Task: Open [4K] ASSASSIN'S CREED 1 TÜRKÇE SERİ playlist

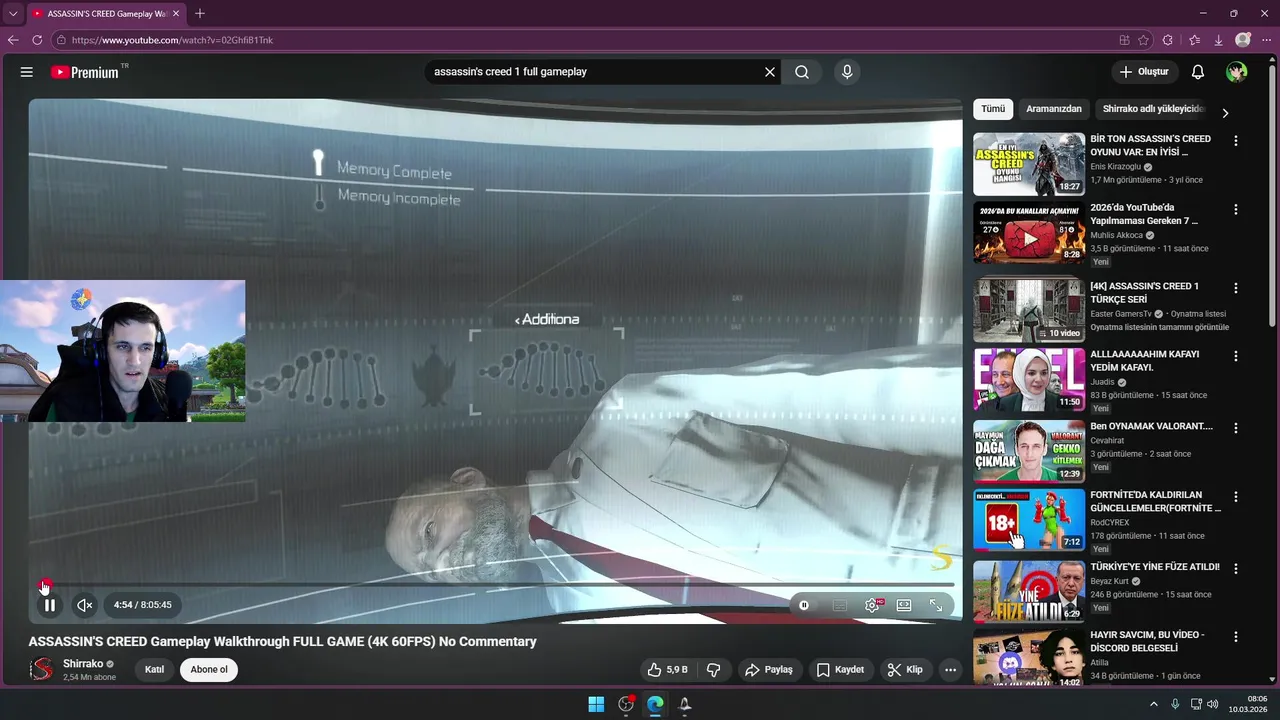Action: pyautogui.click(x=1029, y=309)
